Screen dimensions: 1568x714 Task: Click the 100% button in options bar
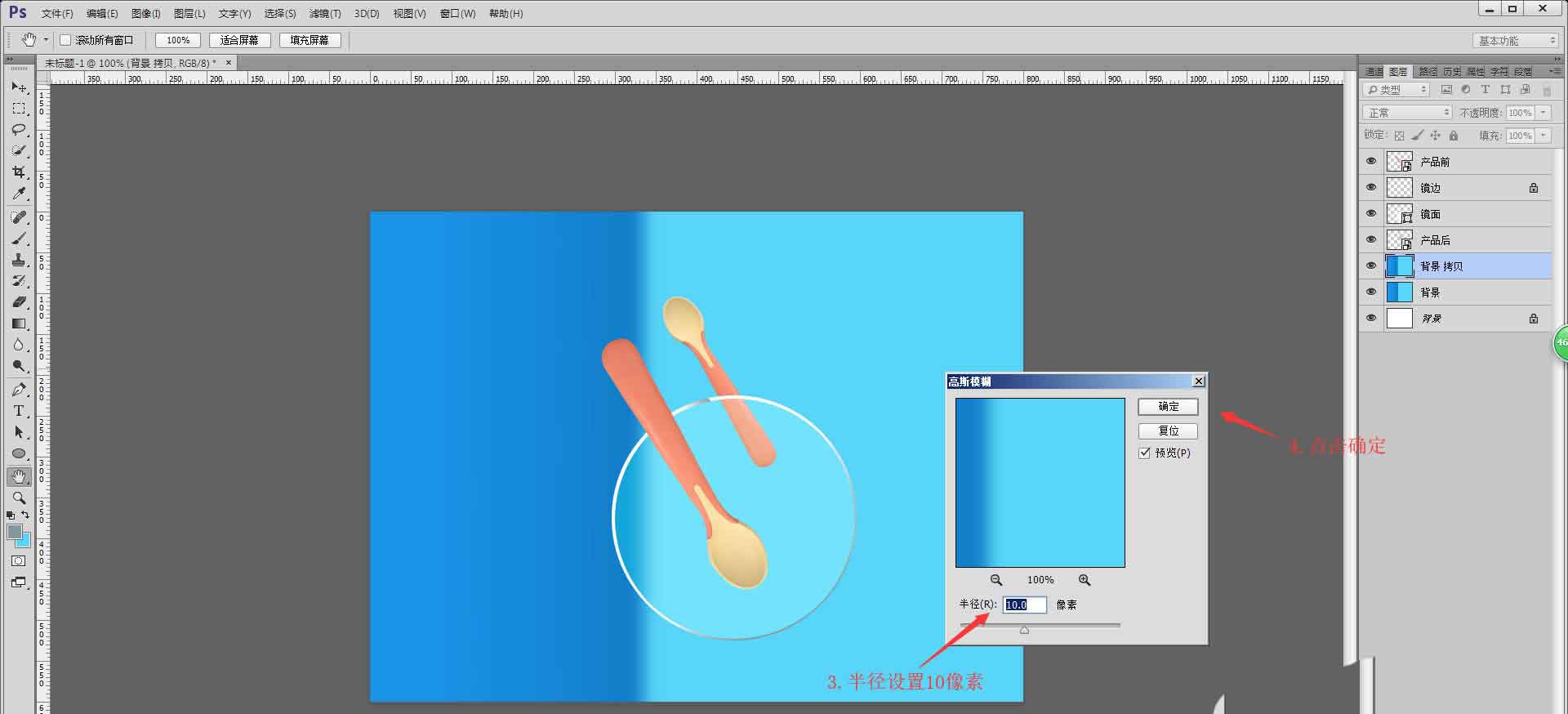click(x=178, y=40)
